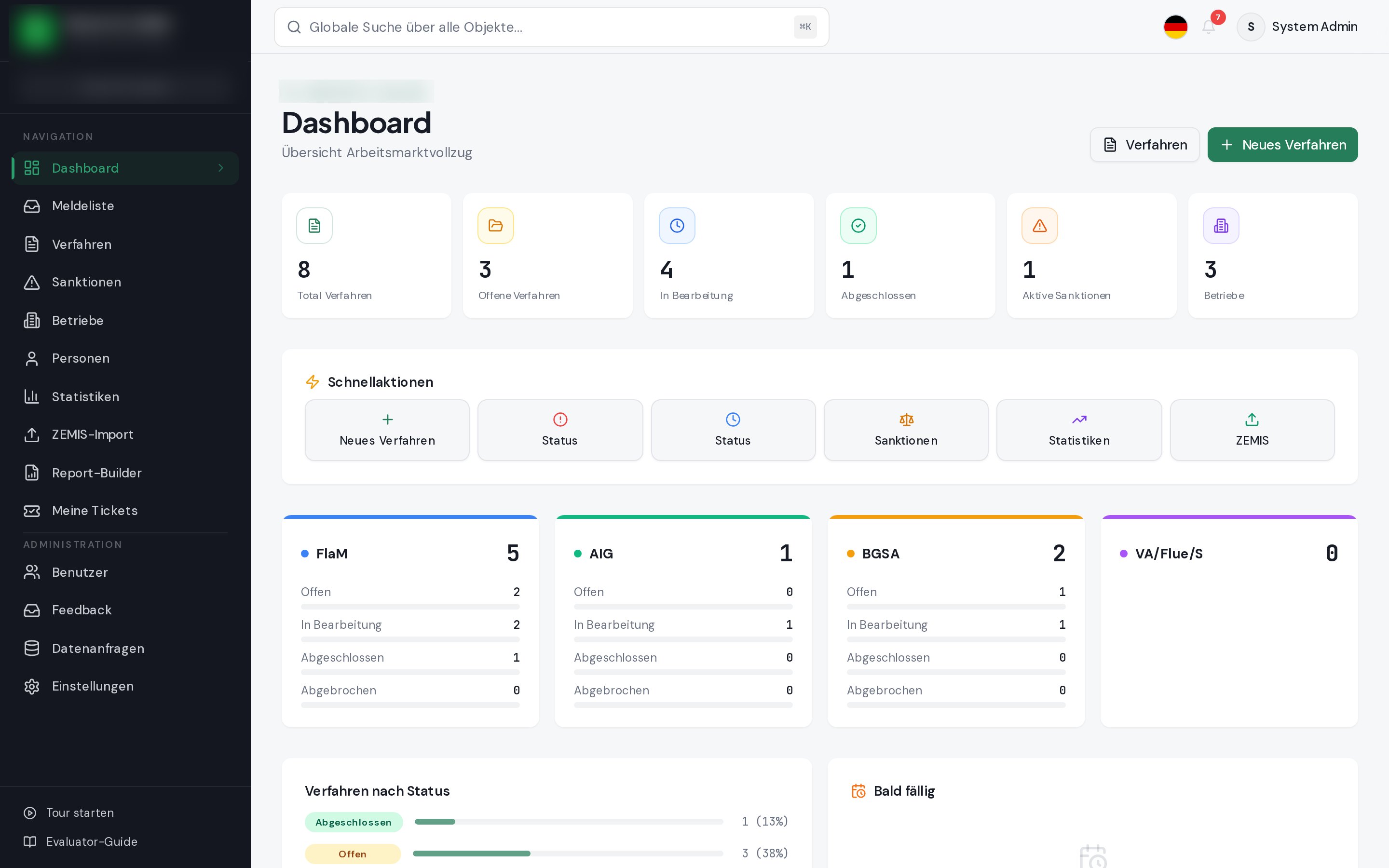Screen dimensions: 1389x868
Task: Click AIG In Bearbeitung progress bar
Action: tap(683, 639)
